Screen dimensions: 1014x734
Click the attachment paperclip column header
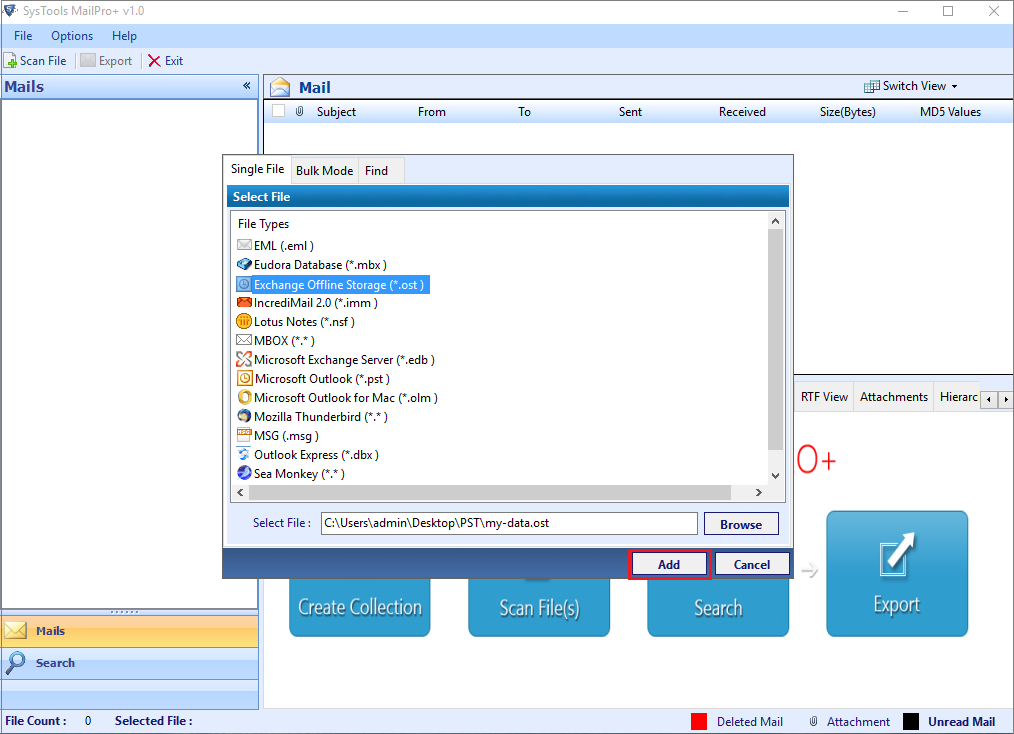click(x=299, y=111)
